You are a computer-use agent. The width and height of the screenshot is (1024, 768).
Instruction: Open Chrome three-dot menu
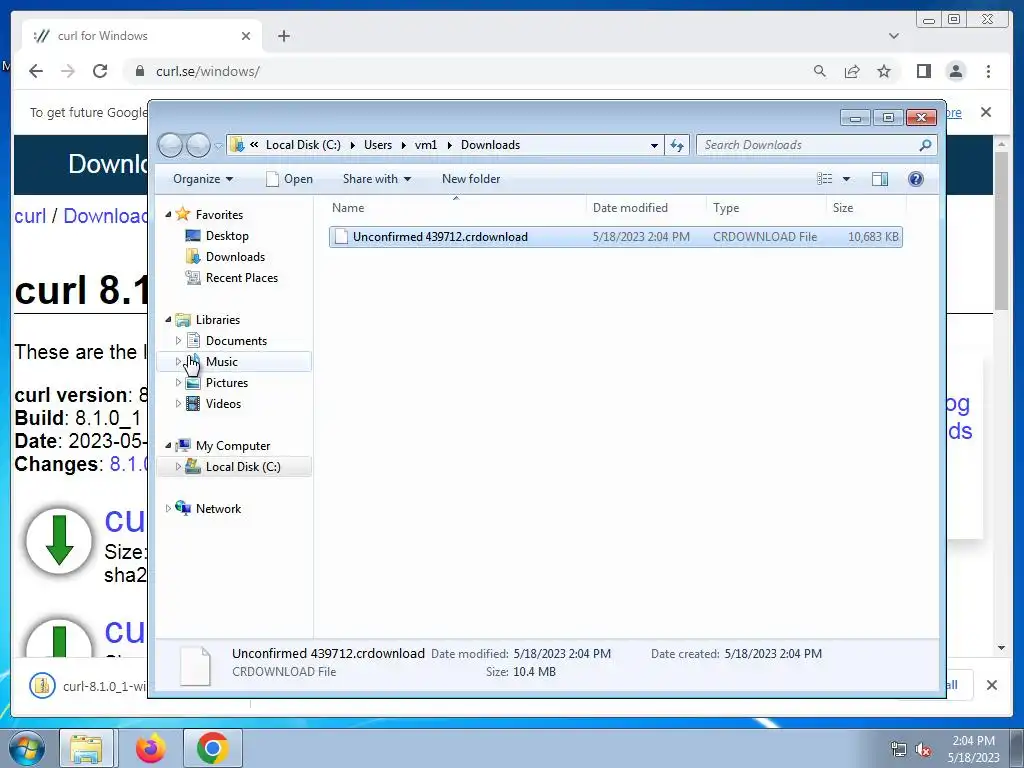(x=988, y=71)
